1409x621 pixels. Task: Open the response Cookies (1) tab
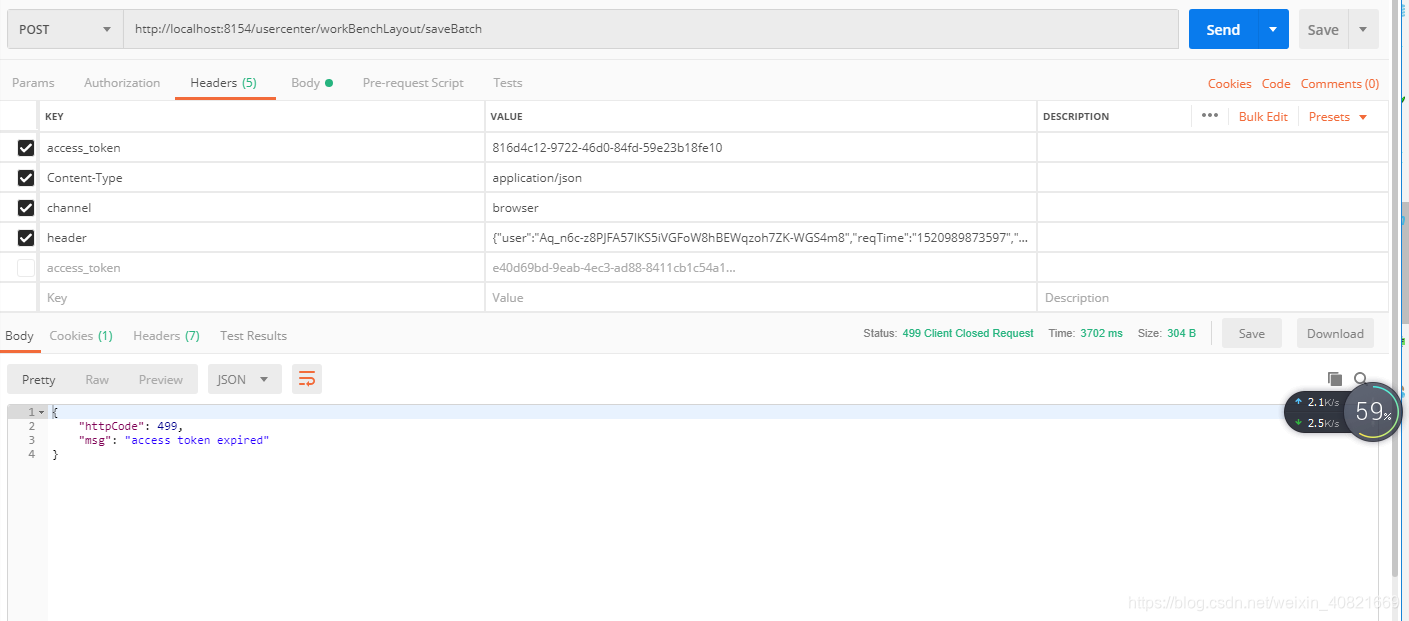(x=81, y=336)
